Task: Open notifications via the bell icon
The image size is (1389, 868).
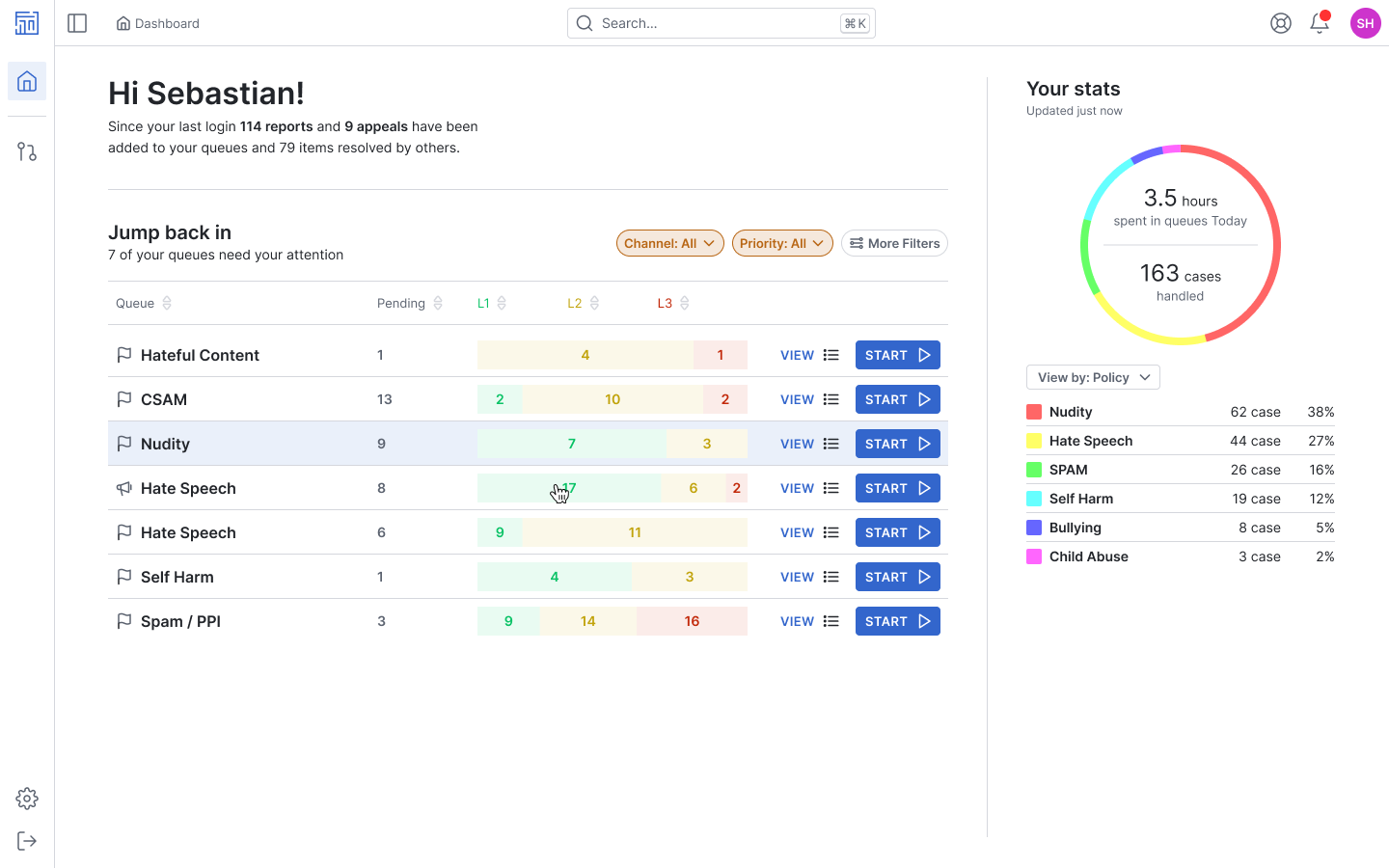Action: [1319, 22]
